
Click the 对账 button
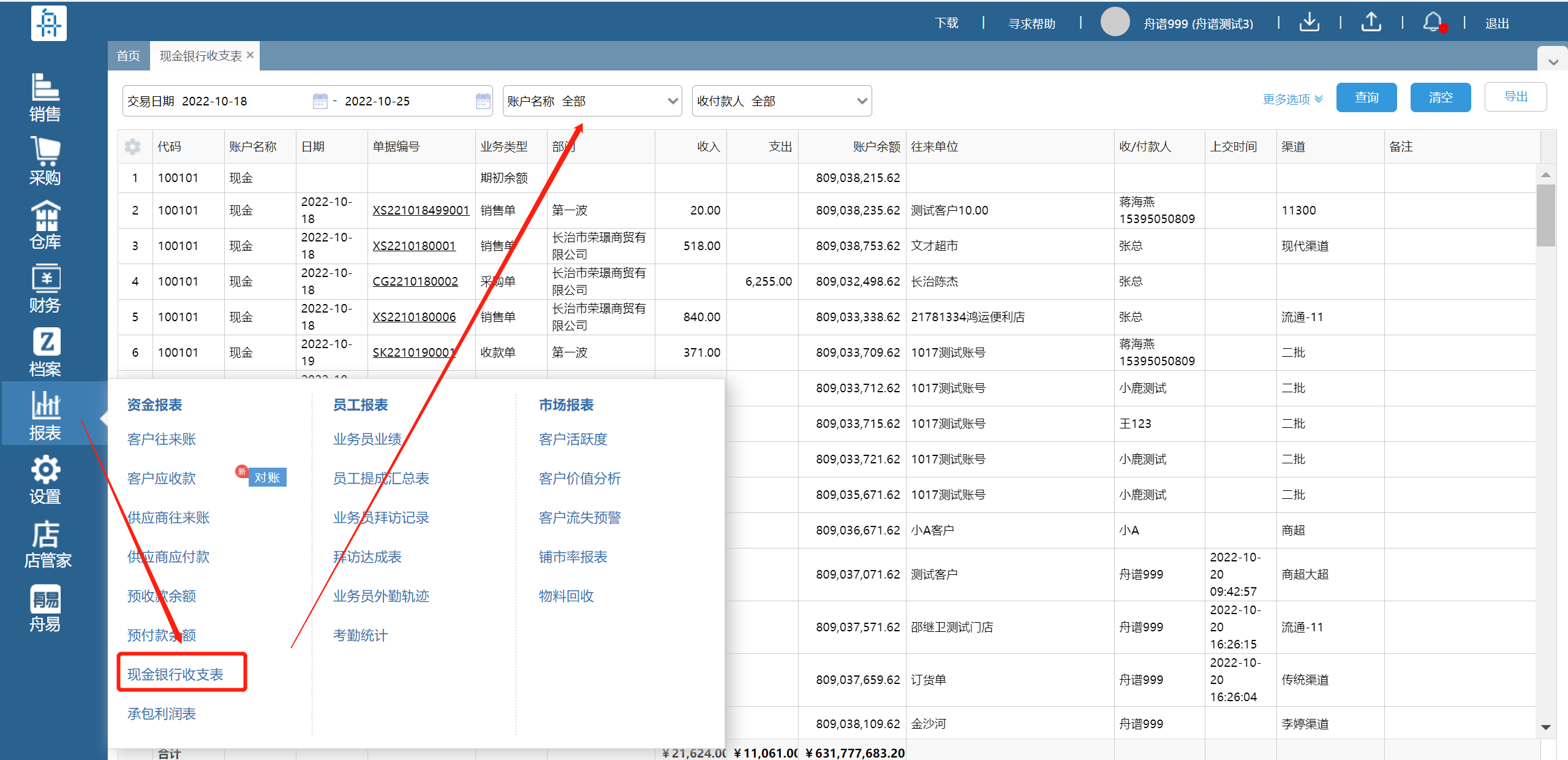tap(268, 477)
